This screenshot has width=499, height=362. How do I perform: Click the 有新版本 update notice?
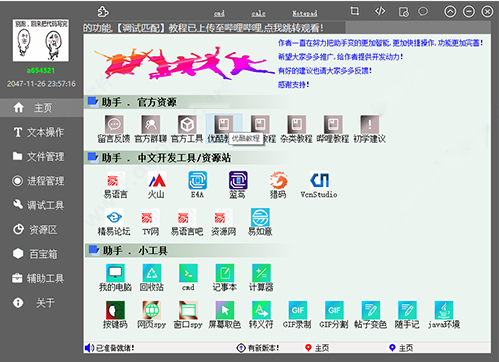pyautogui.click(x=258, y=348)
